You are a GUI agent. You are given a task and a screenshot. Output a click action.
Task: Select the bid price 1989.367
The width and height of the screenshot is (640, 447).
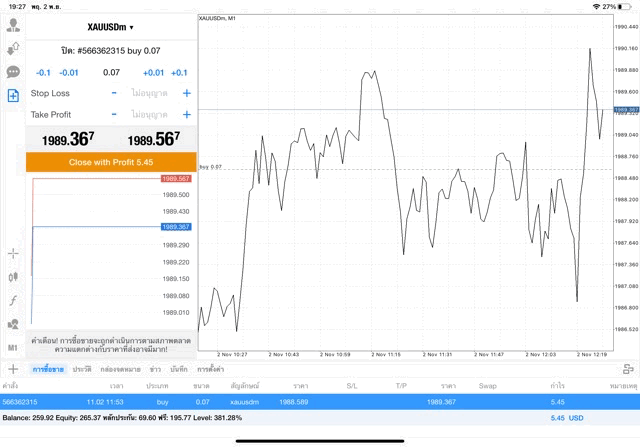point(68,140)
